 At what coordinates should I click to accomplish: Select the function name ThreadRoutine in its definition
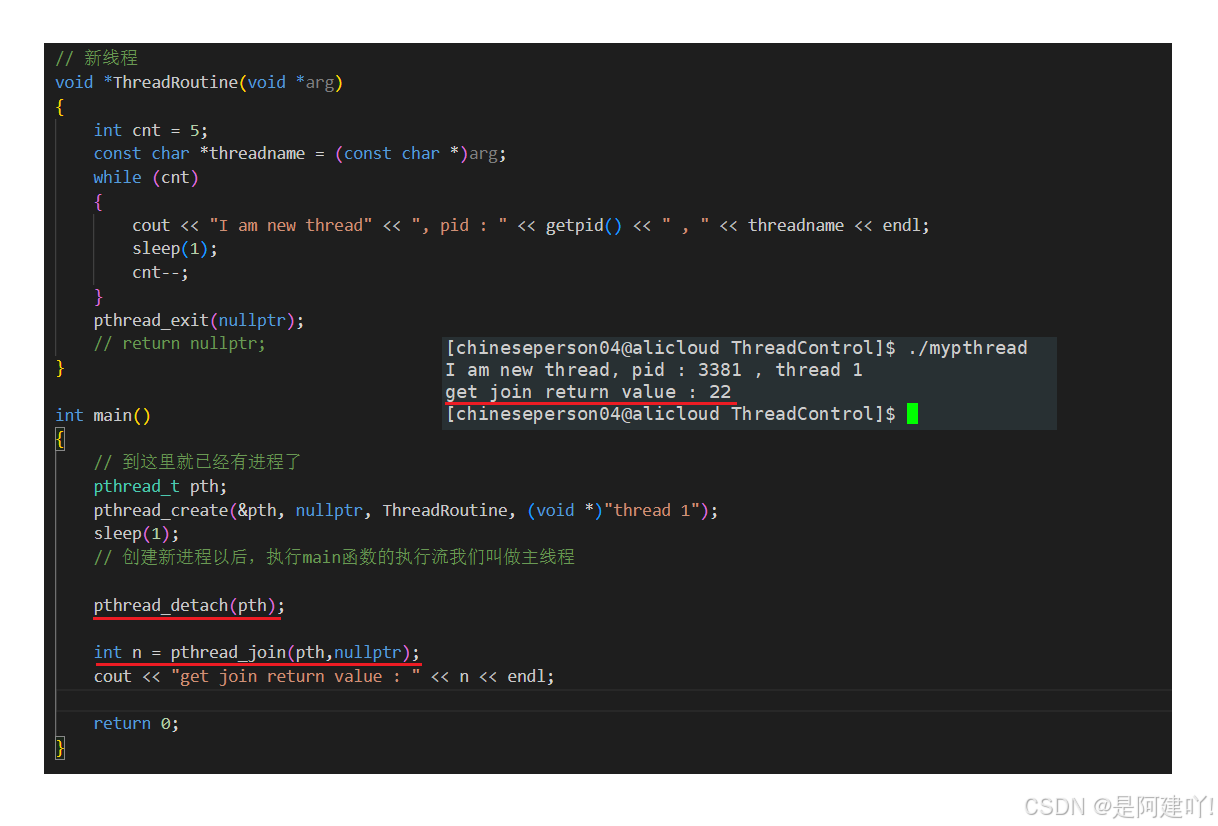(x=175, y=82)
